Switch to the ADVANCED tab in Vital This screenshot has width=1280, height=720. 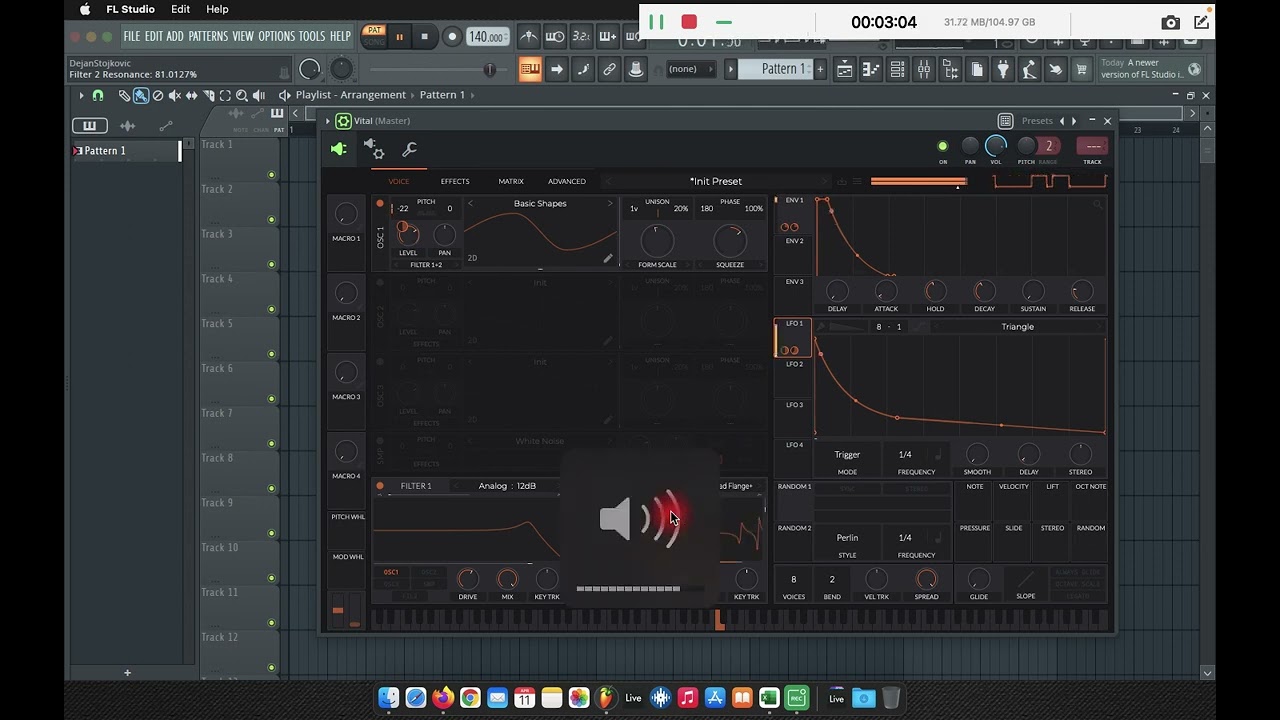point(567,181)
